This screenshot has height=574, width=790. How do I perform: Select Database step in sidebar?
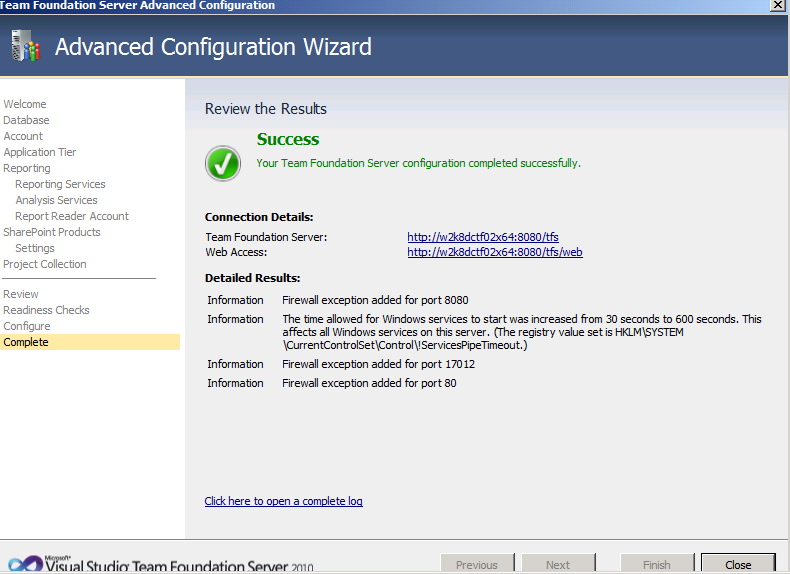(x=26, y=120)
